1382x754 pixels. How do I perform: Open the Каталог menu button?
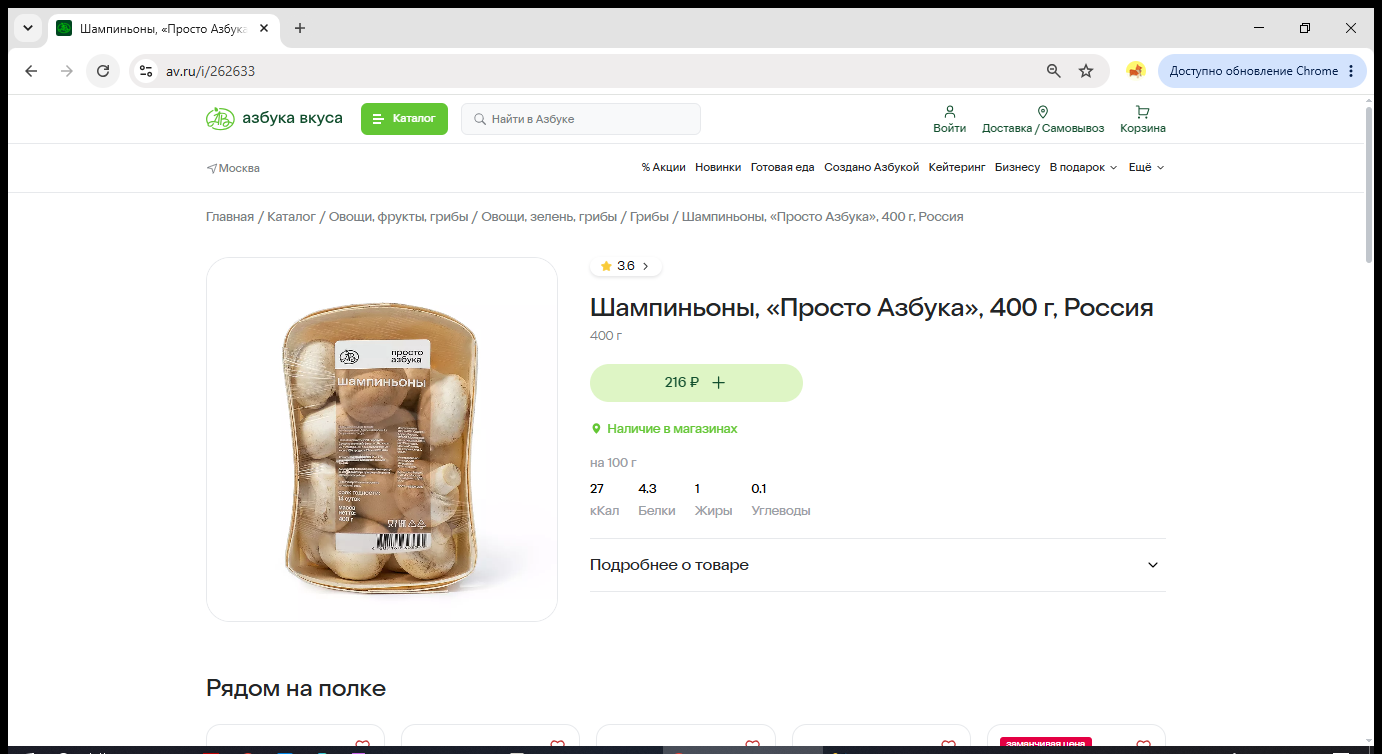pyautogui.click(x=404, y=119)
